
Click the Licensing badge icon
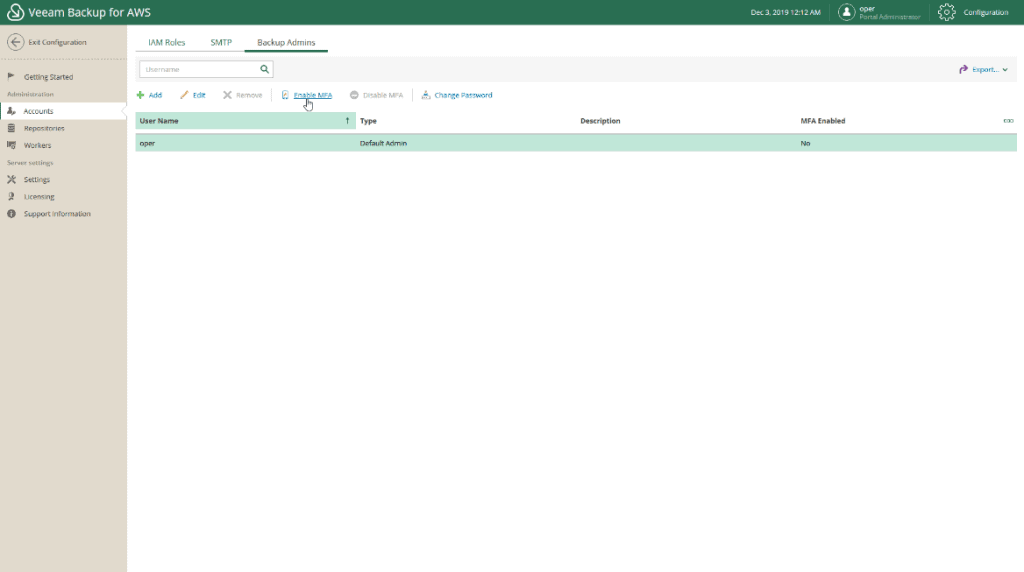[x=11, y=196]
